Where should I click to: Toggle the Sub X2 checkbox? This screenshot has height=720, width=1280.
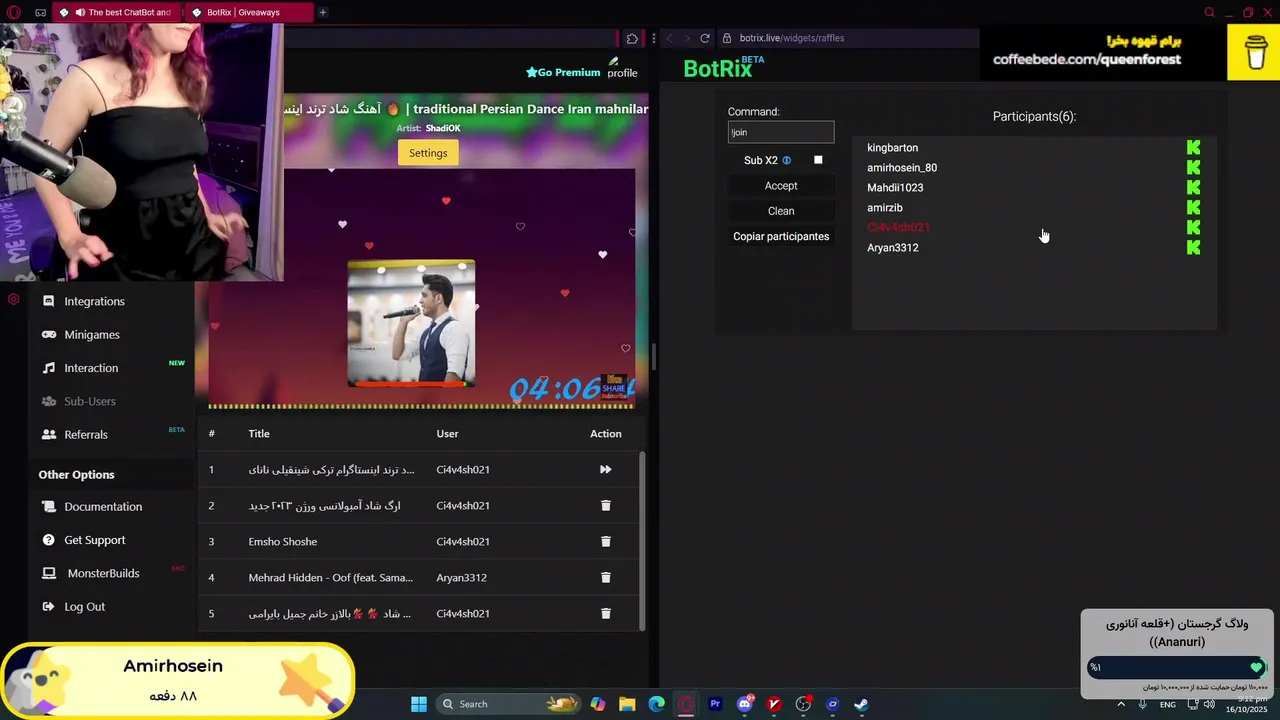click(x=818, y=160)
